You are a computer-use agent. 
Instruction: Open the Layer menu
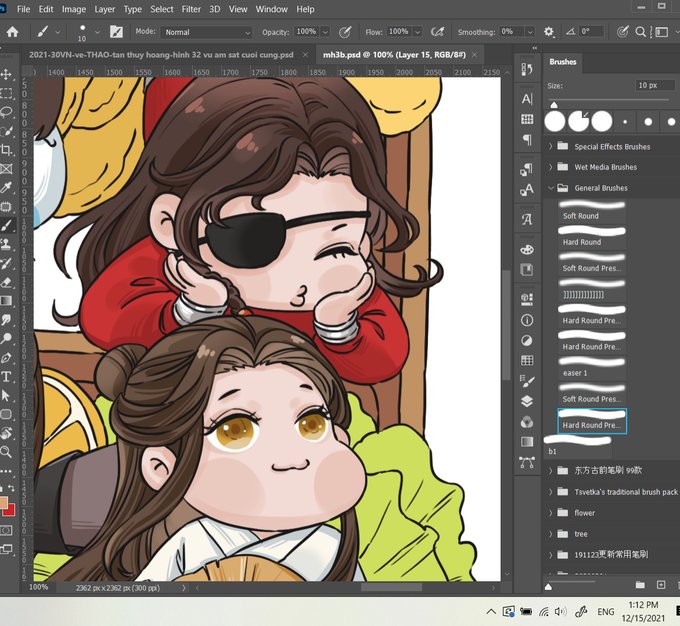[105, 9]
